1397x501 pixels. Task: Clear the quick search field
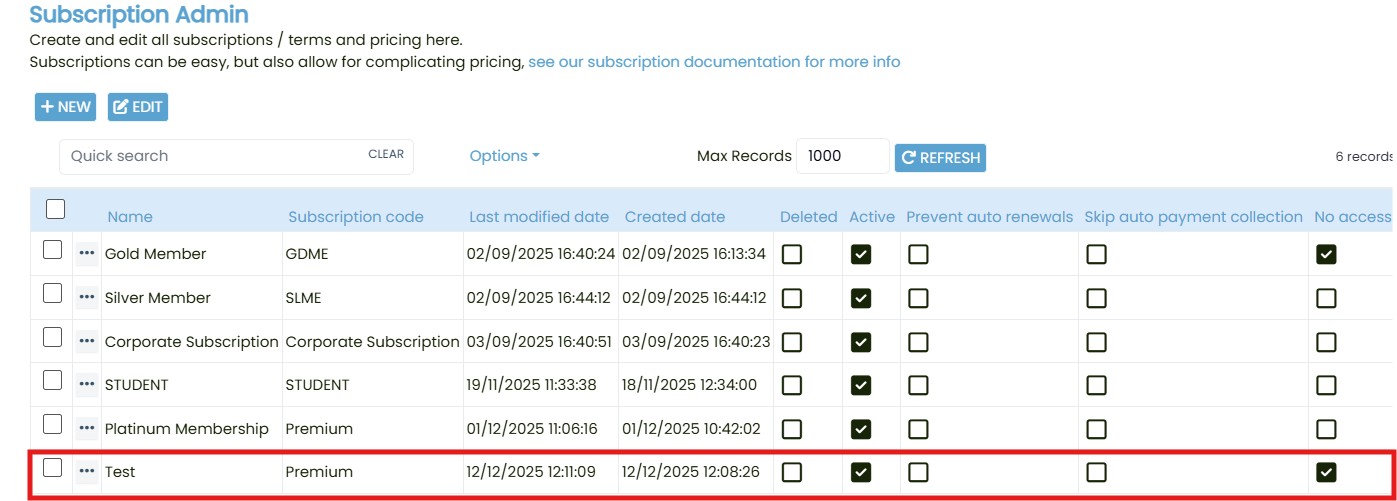(x=386, y=155)
